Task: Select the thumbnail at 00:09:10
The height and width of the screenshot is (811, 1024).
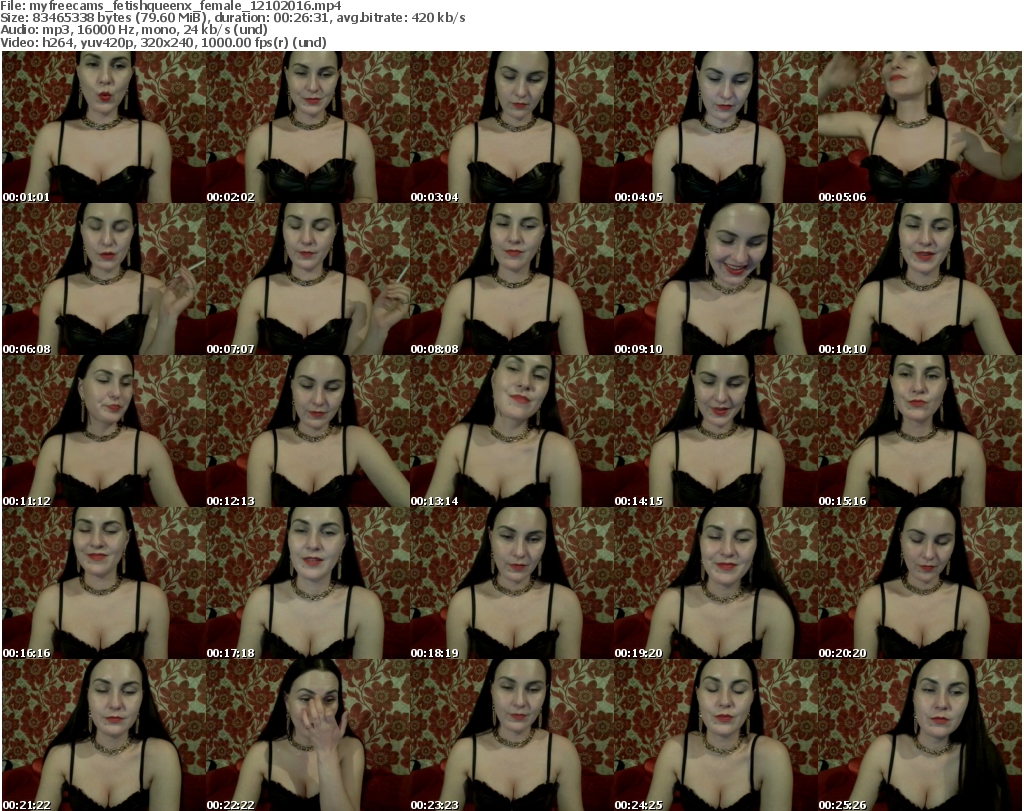Action: click(715, 279)
